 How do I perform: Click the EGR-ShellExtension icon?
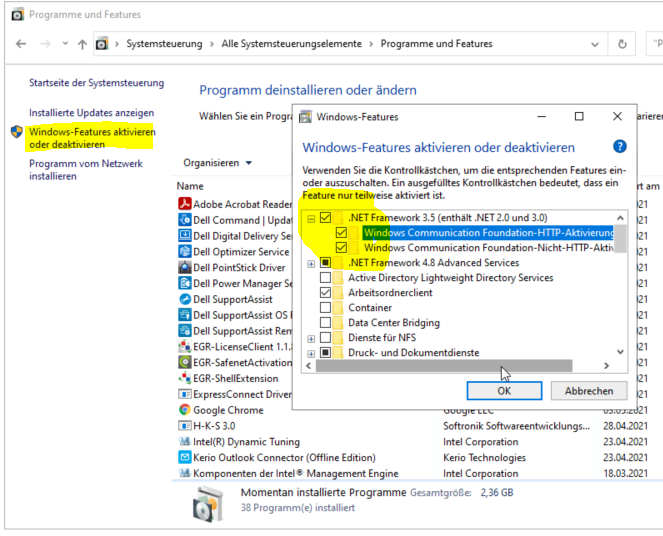coord(184,378)
